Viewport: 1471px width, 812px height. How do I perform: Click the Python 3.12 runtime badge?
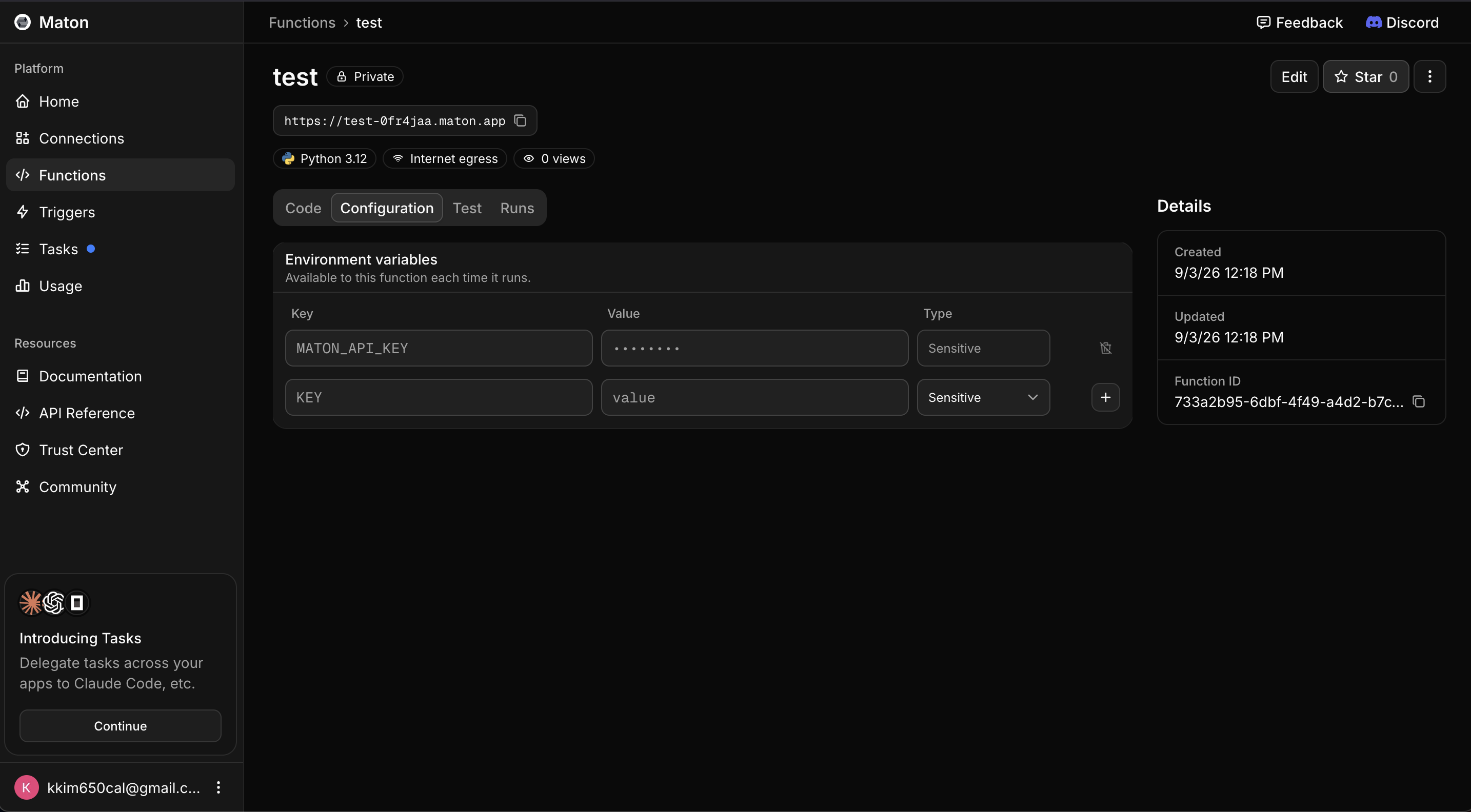(324, 158)
